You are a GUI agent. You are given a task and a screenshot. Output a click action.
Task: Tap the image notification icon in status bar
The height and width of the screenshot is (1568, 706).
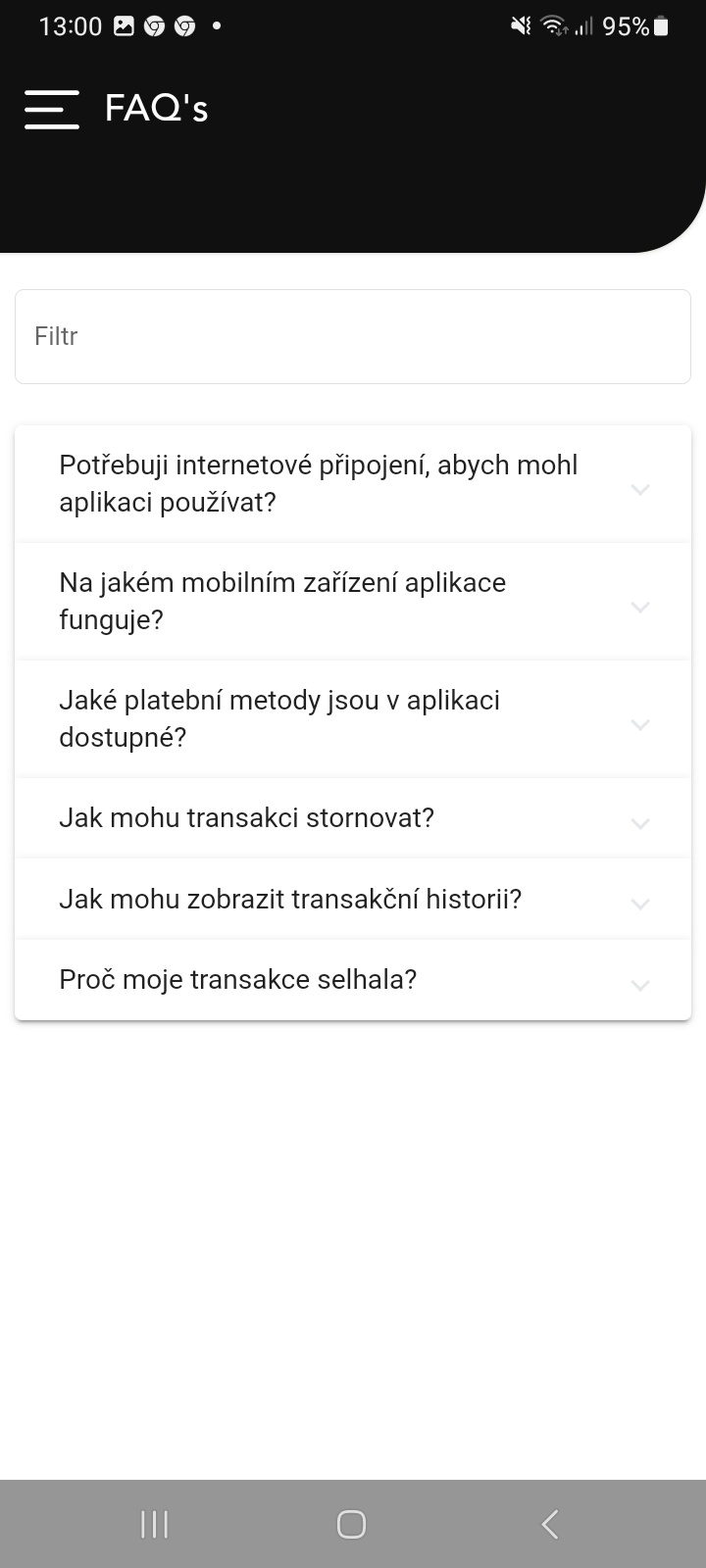coord(124,26)
